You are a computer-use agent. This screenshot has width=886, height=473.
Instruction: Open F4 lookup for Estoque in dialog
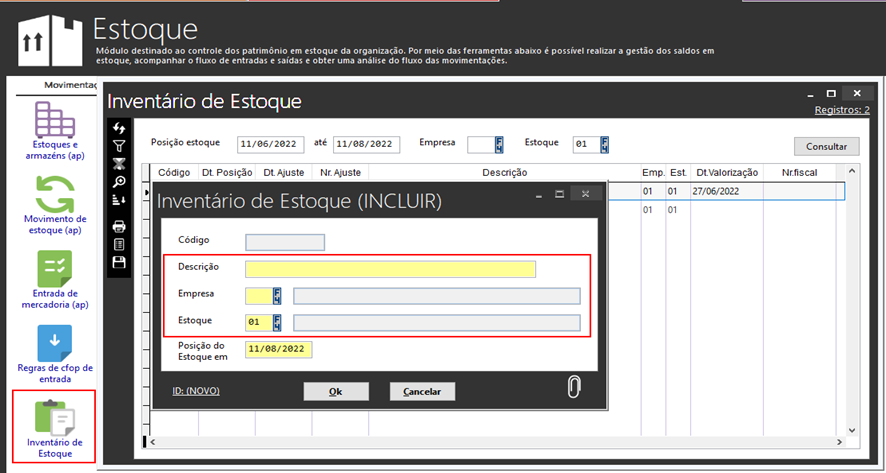(277, 322)
